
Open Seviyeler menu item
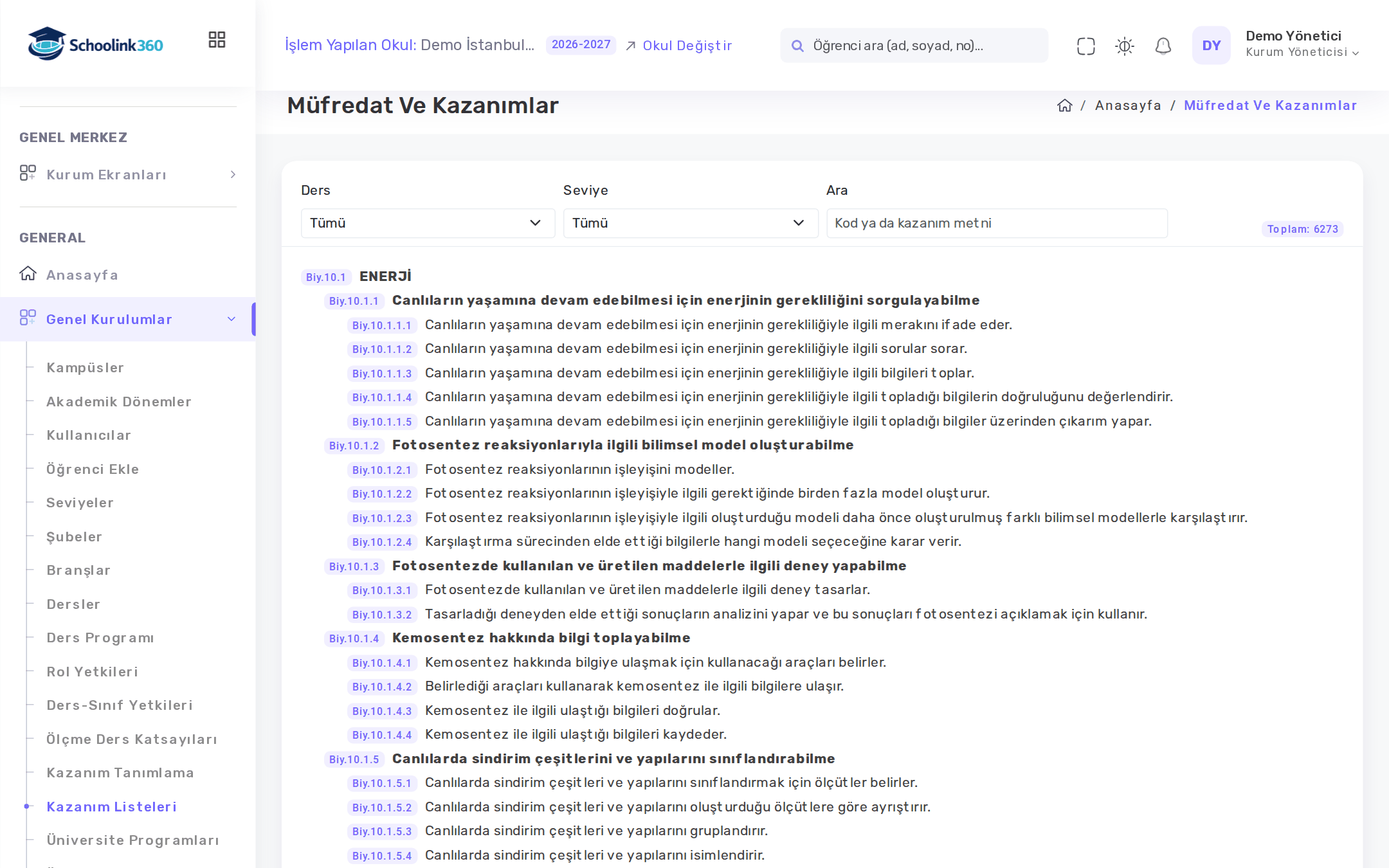point(80,503)
